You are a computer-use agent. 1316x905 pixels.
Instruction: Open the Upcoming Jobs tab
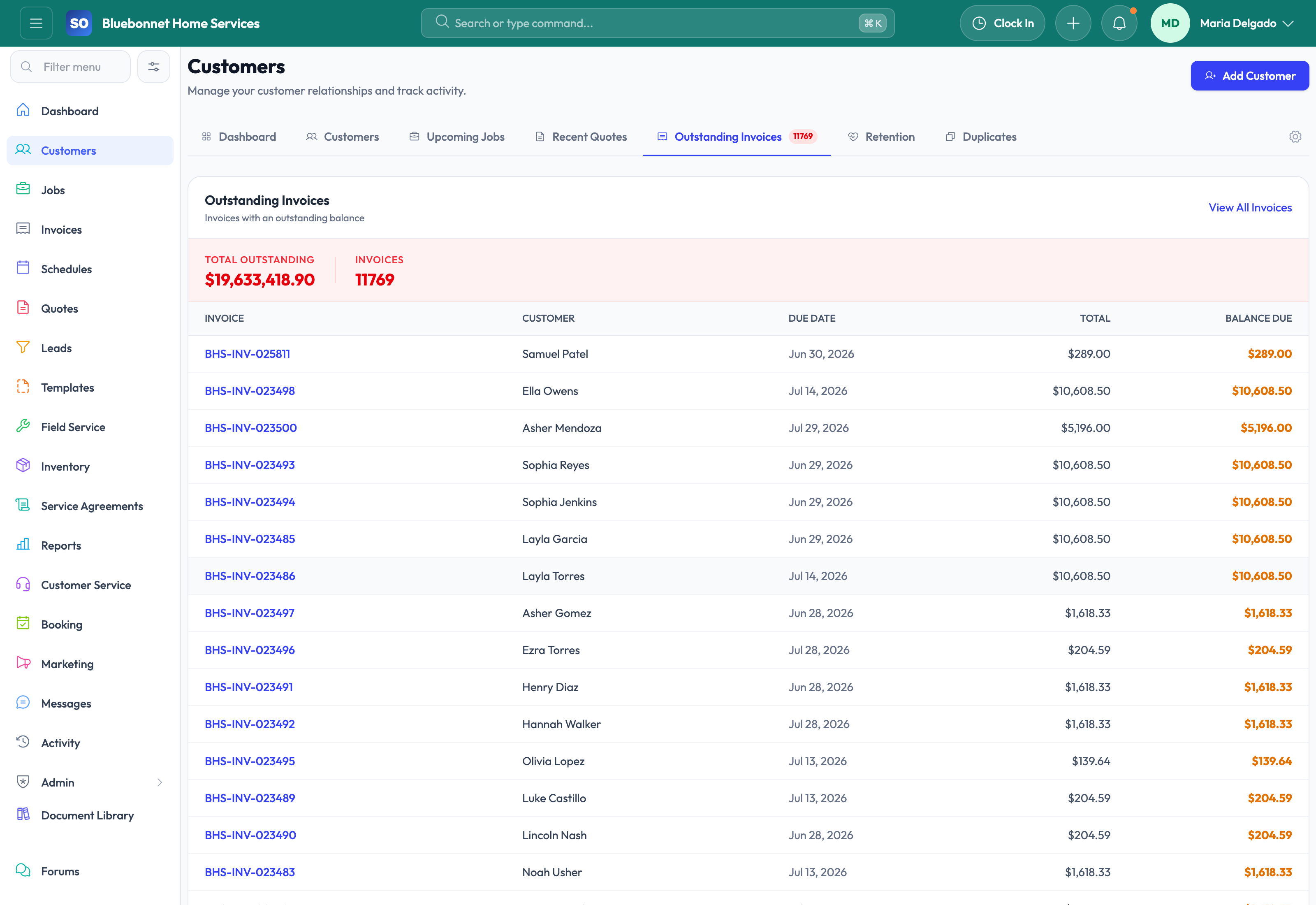[x=457, y=137]
